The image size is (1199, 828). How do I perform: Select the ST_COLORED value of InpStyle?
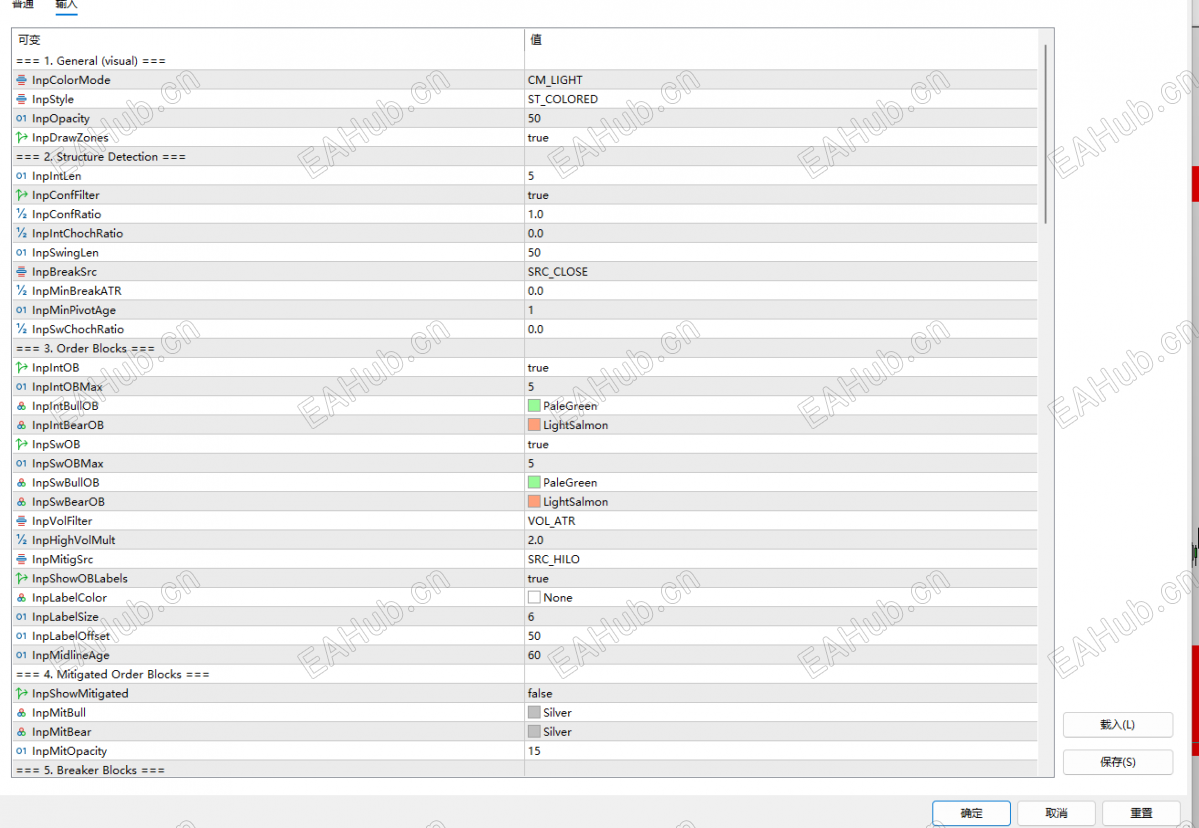pyautogui.click(x=563, y=99)
